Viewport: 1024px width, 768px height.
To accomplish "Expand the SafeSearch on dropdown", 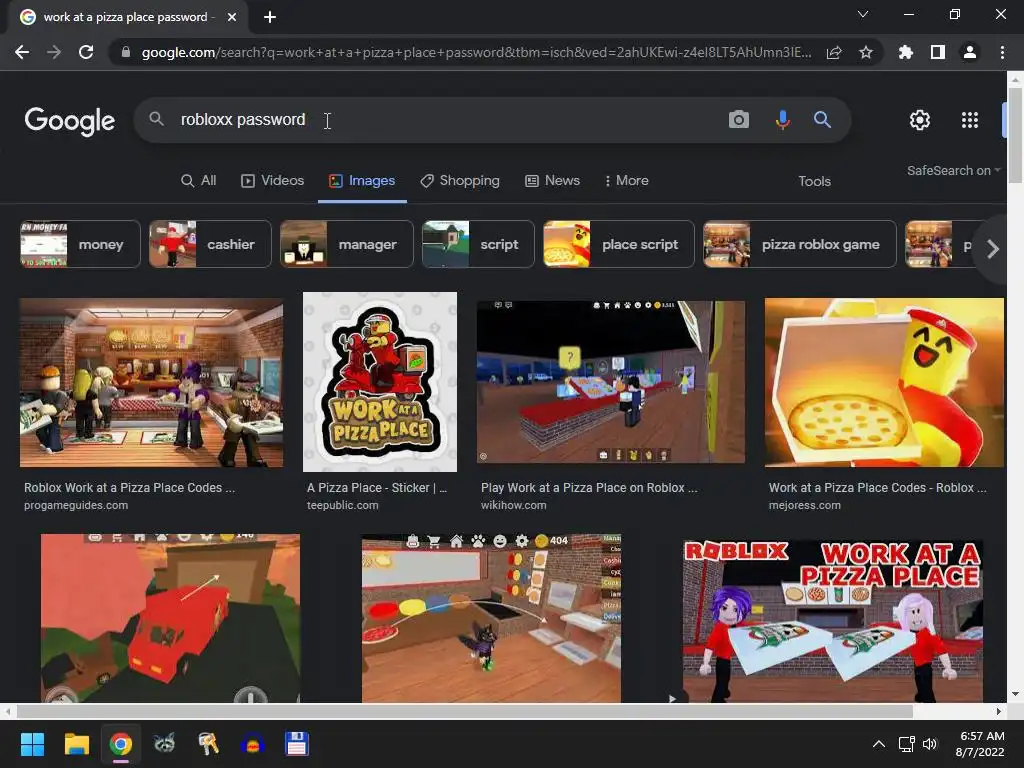I will pyautogui.click(x=953, y=170).
